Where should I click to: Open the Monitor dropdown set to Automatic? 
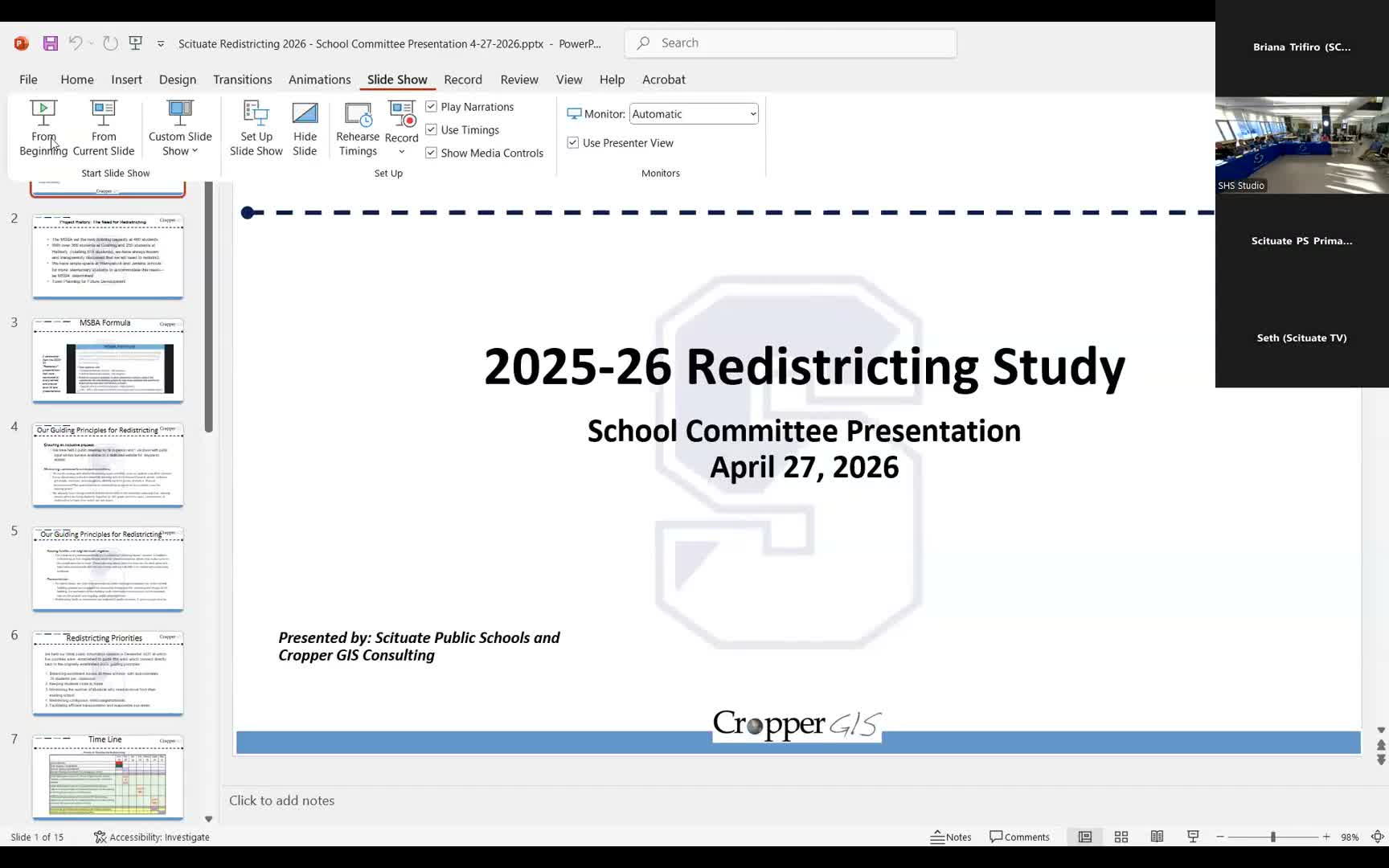(694, 114)
